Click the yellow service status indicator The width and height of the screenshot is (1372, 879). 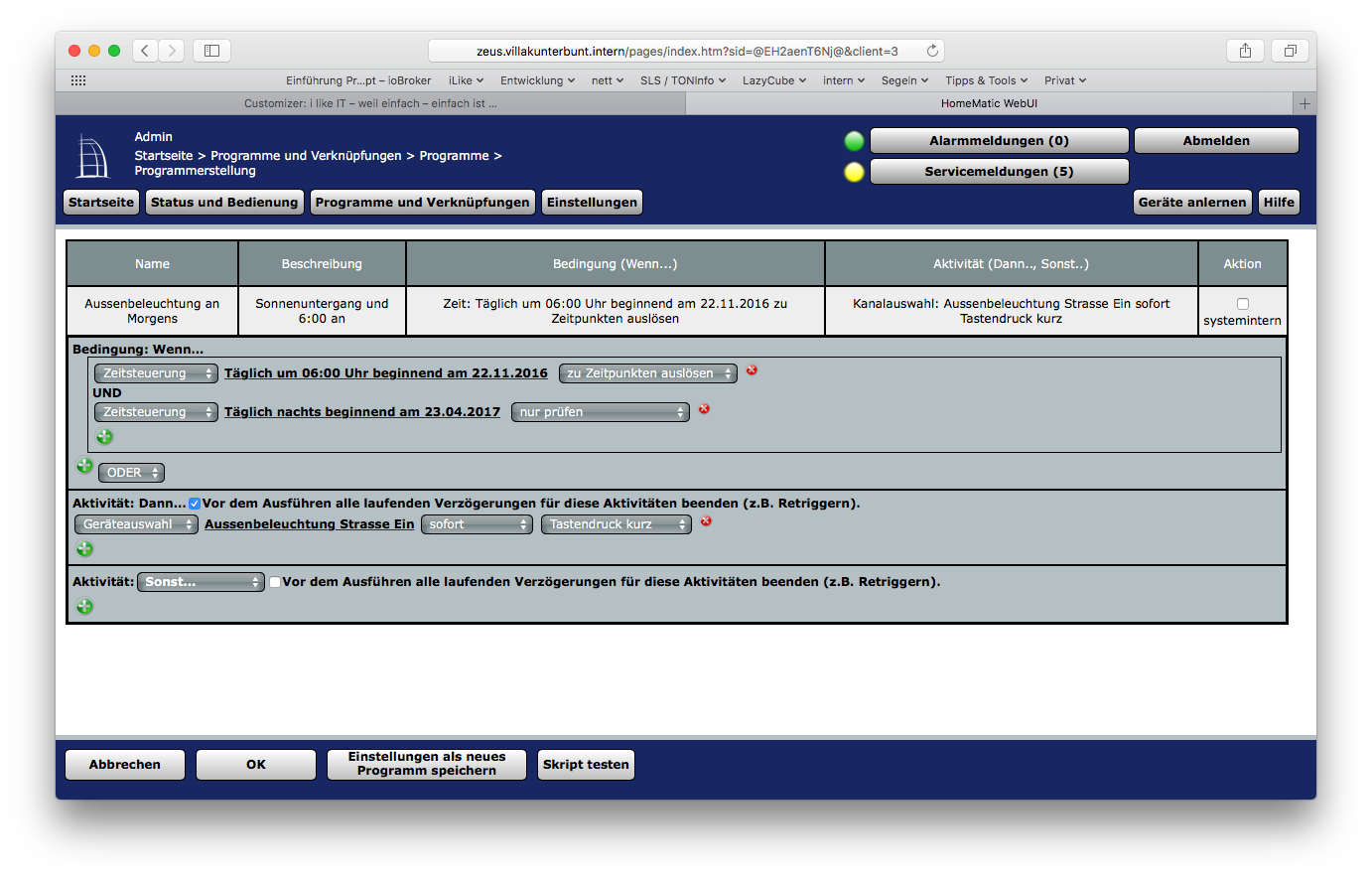[x=854, y=172]
